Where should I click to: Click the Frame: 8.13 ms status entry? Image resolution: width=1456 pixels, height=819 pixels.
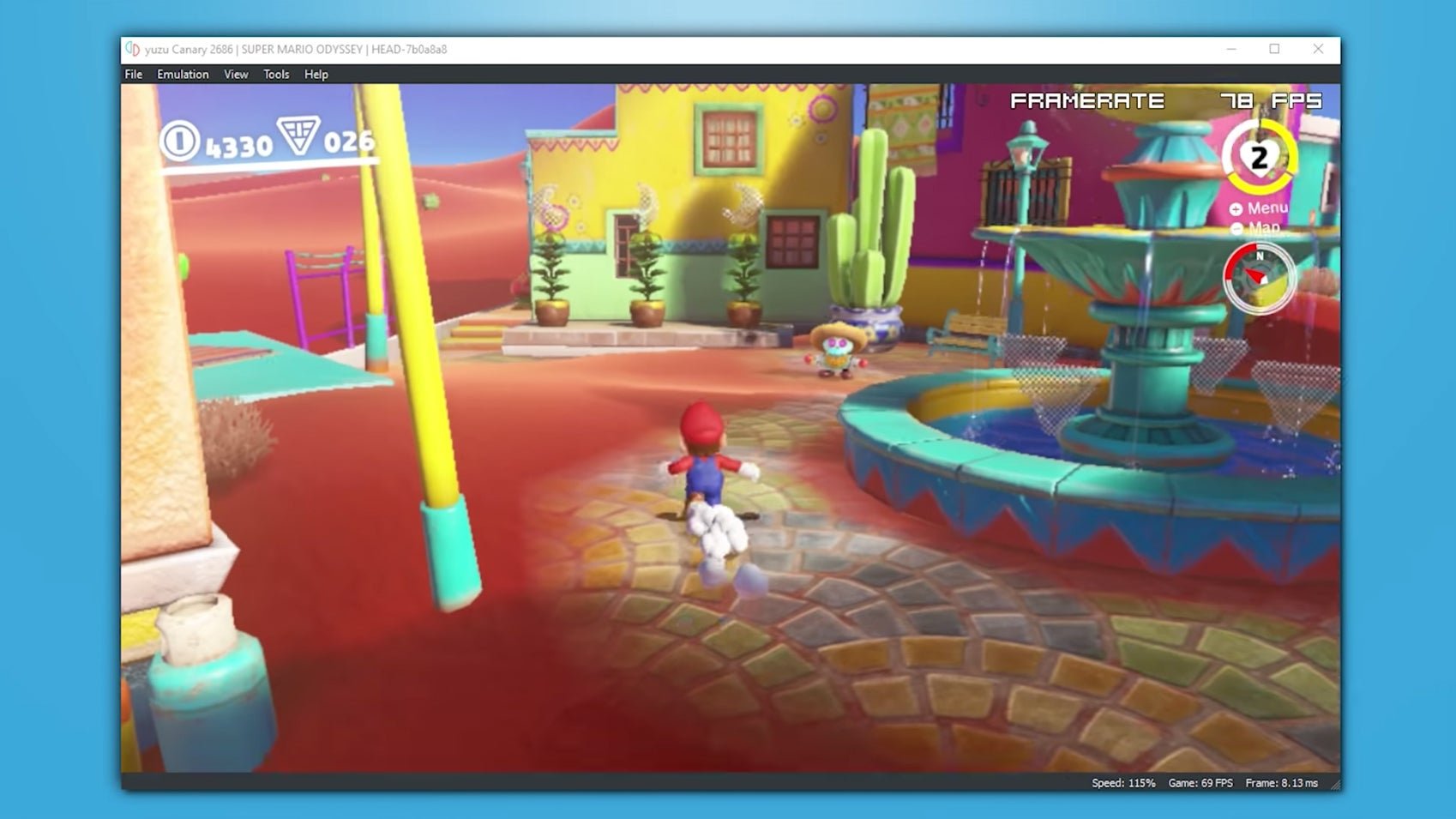[x=1282, y=783]
